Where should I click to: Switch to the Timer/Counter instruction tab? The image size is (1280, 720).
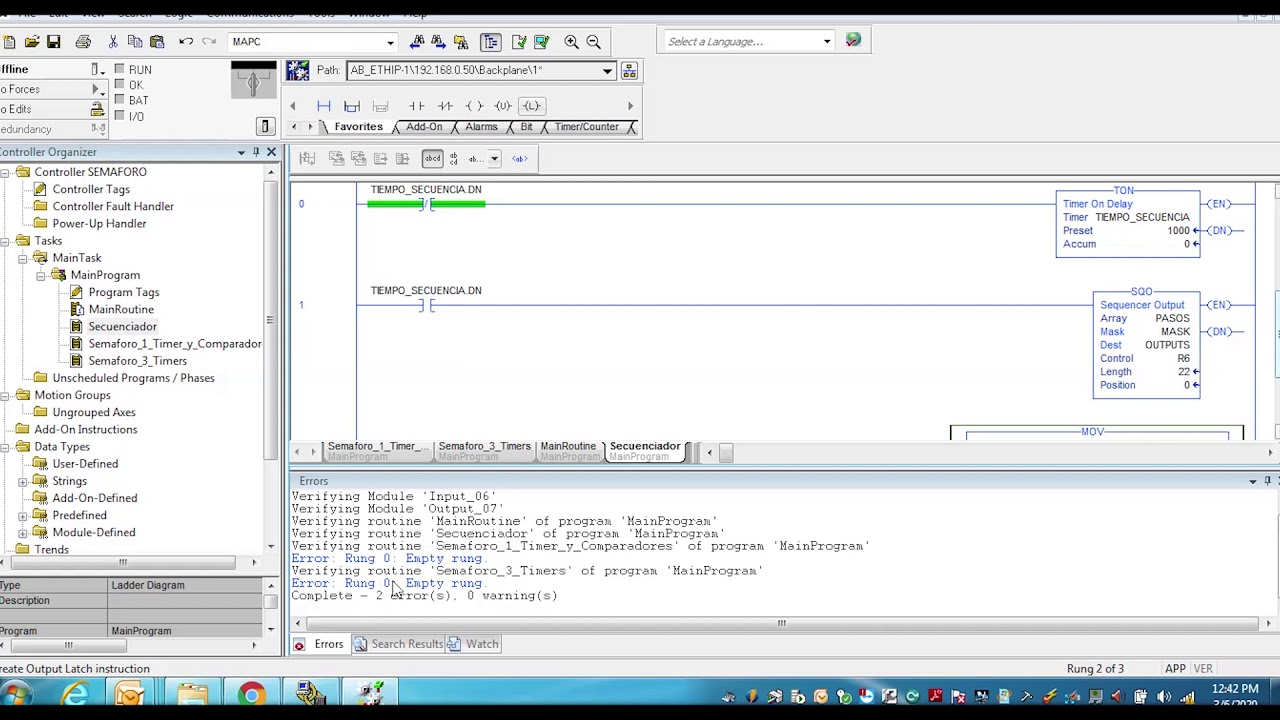click(x=586, y=127)
